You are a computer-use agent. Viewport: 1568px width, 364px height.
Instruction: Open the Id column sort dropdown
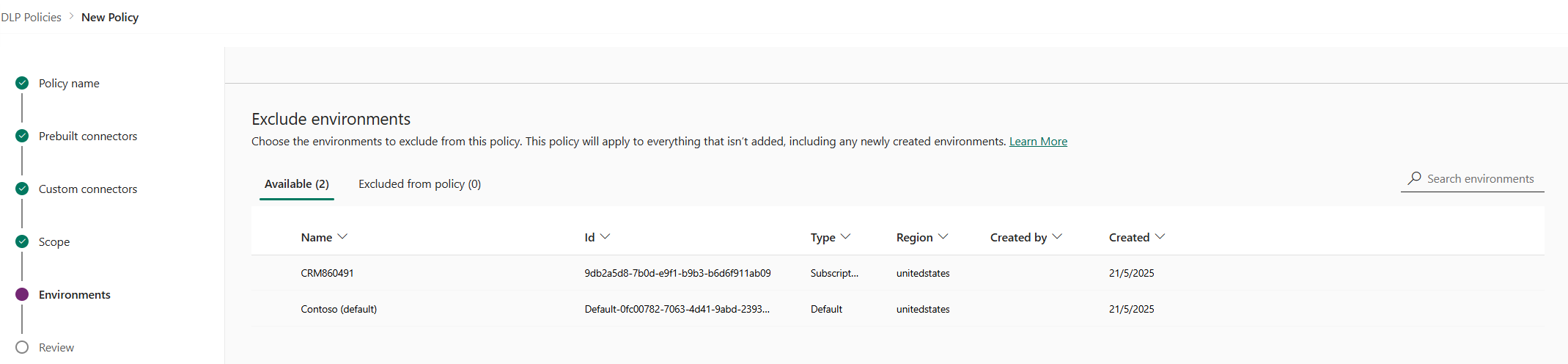click(x=605, y=236)
